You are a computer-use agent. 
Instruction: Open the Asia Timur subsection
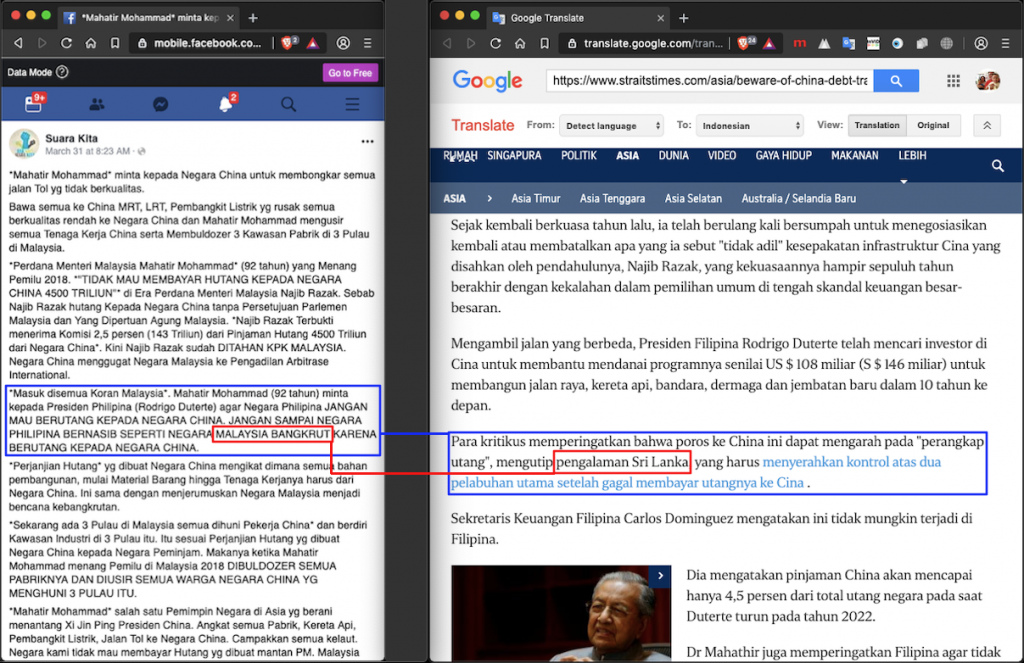[x=536, y=199]
